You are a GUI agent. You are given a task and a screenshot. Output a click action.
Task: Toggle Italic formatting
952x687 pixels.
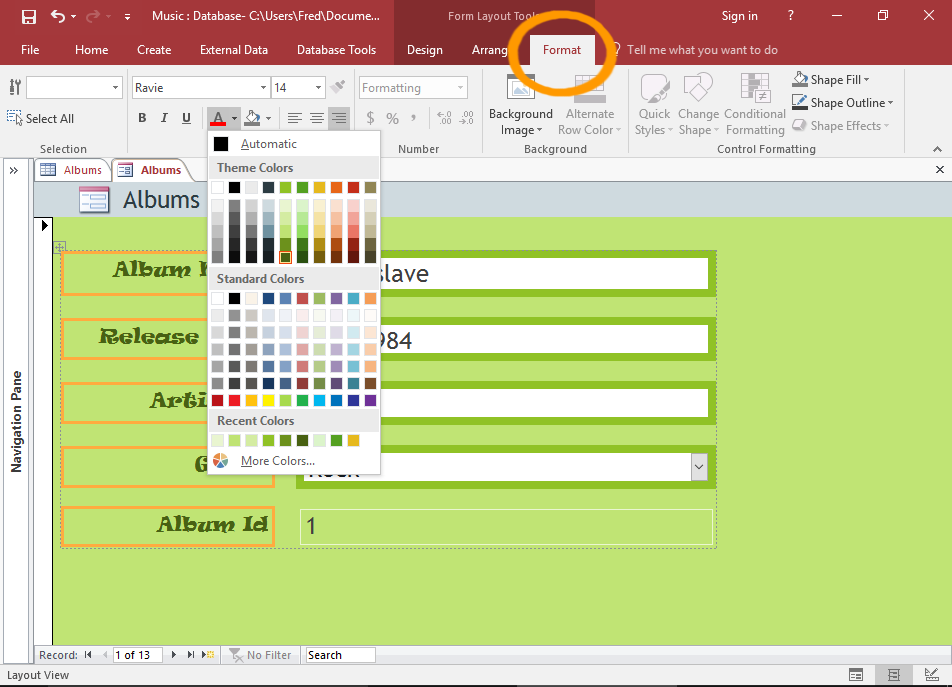click(x=164, y=118)
